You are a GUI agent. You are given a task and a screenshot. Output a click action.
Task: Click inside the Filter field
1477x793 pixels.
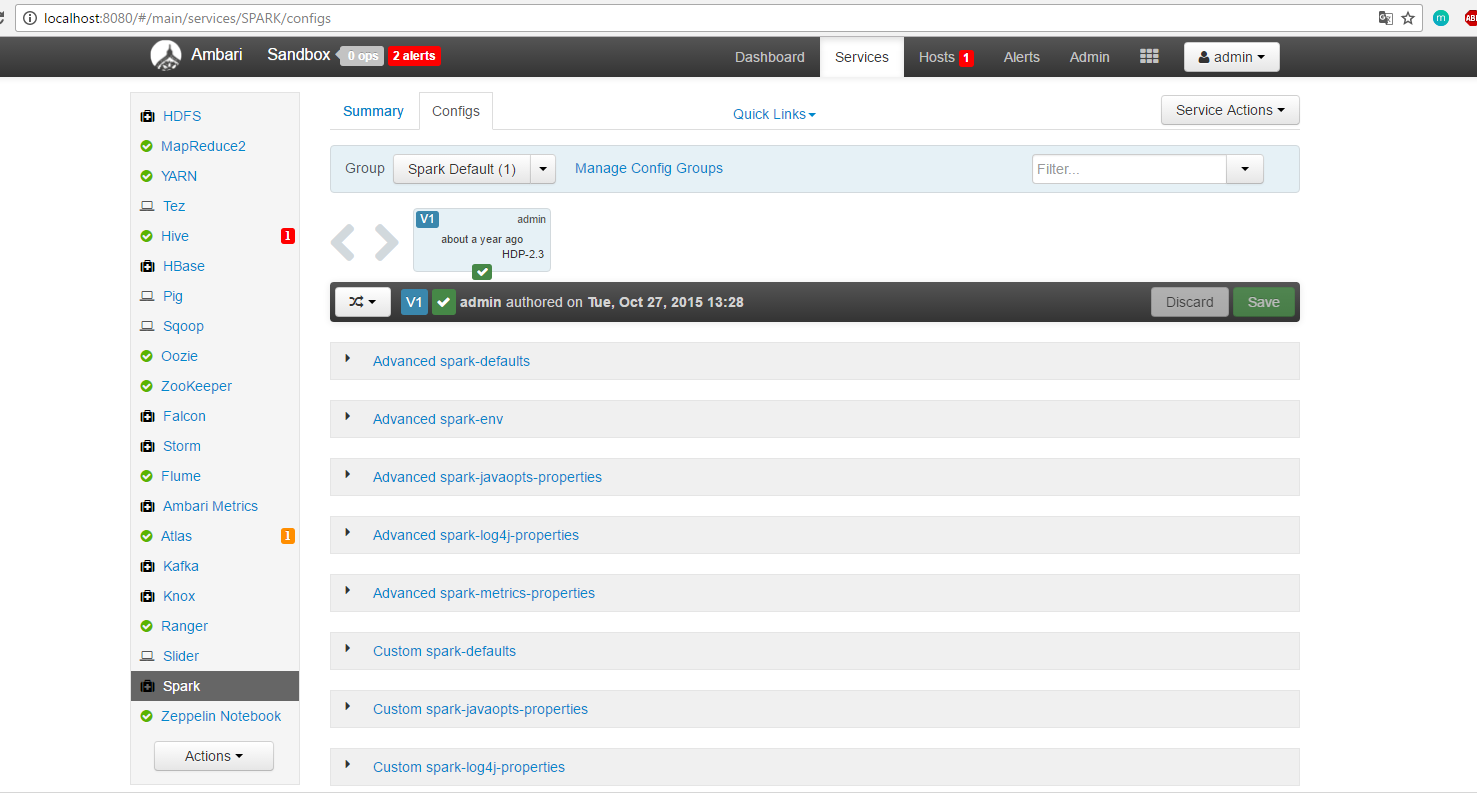[x=1128, y=169]
